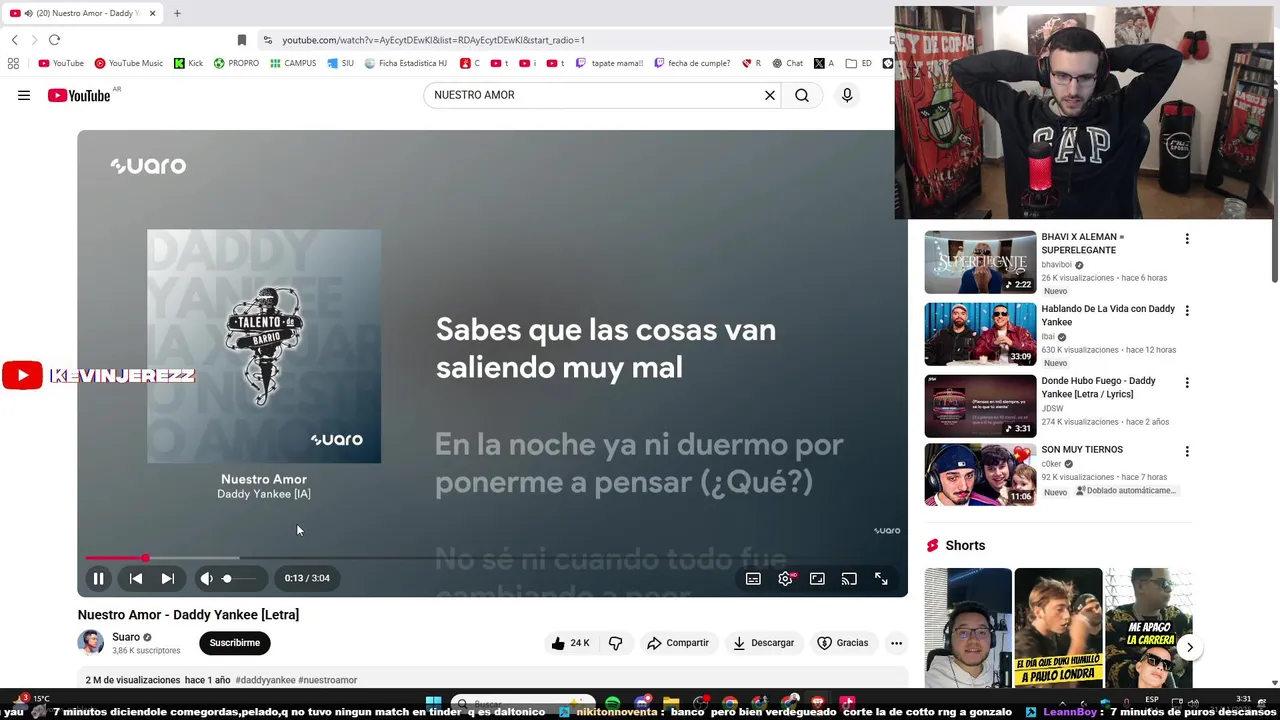The width and height of the screenshot is (1280, 720).
Task: Open options for Donde Hubo Fuego video
Action: click(x=1187, y=383)
